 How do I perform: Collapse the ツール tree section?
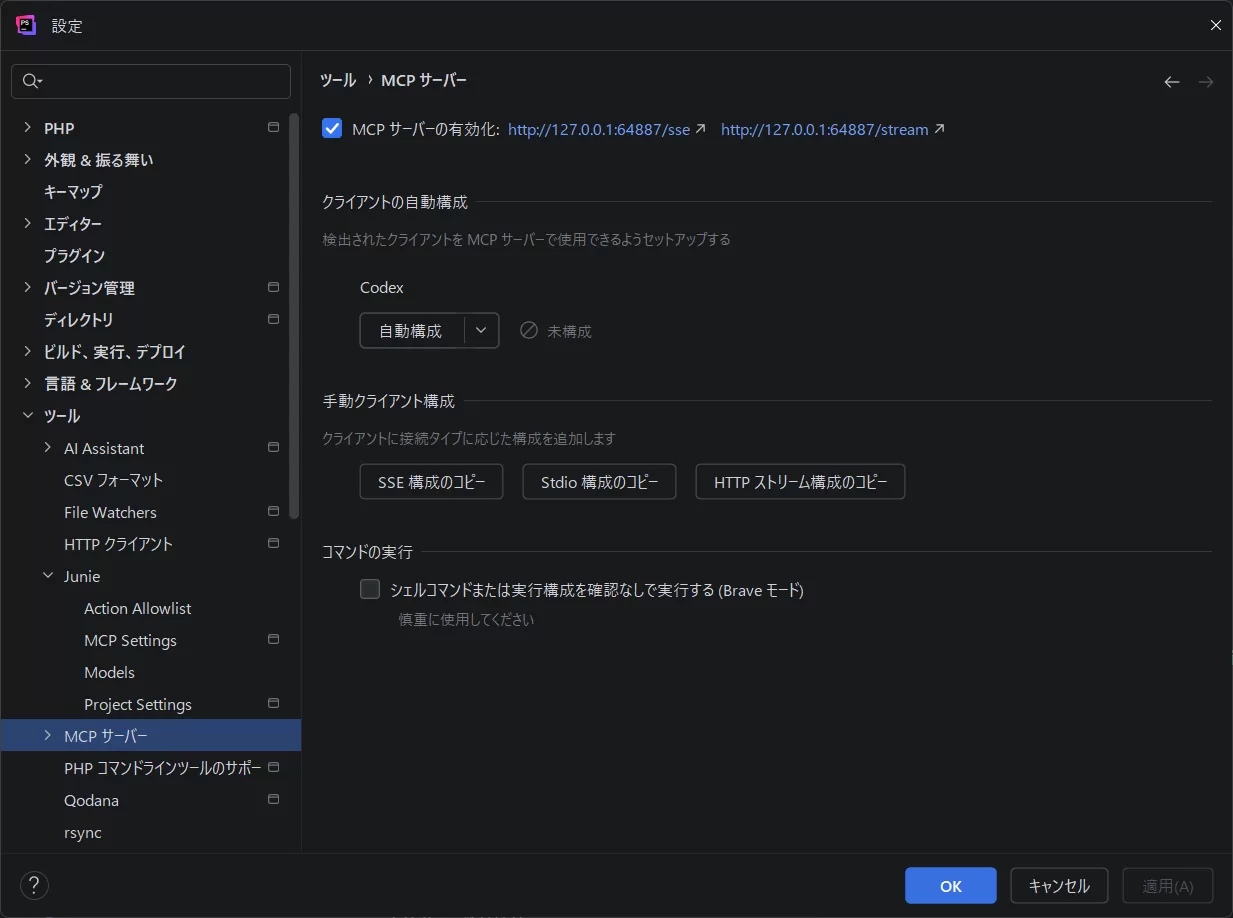click(x=28, y=416)
